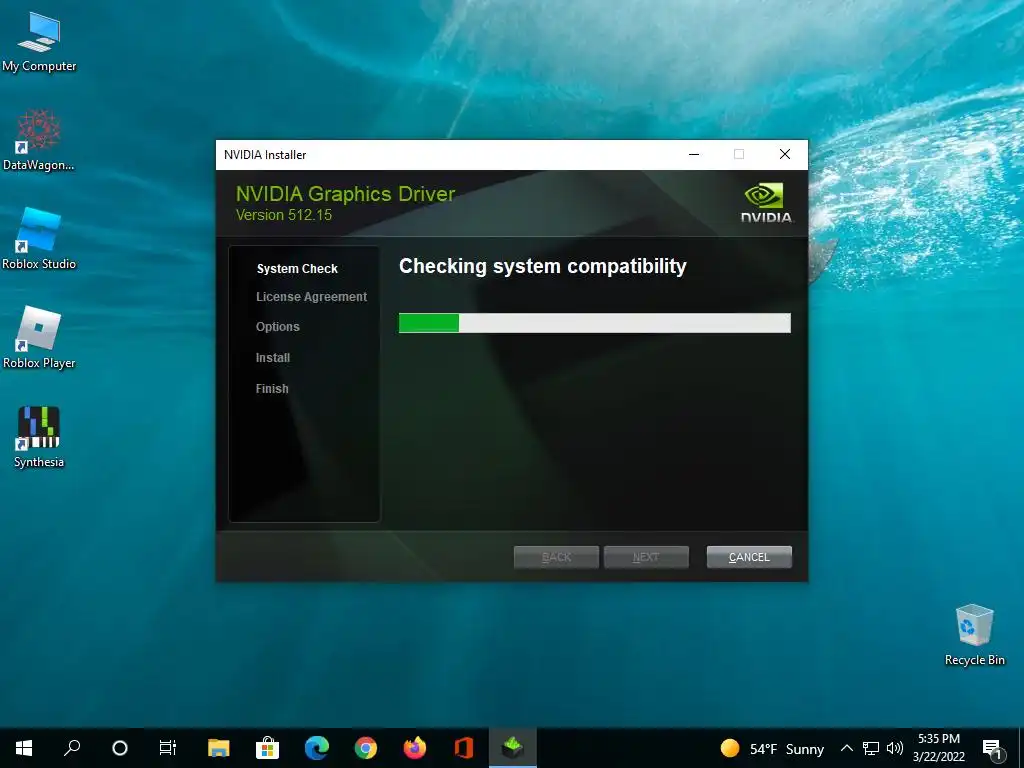Click the greyed BACK button
The width and height of the screenshot is (1024, 768).
click(556, 557)
